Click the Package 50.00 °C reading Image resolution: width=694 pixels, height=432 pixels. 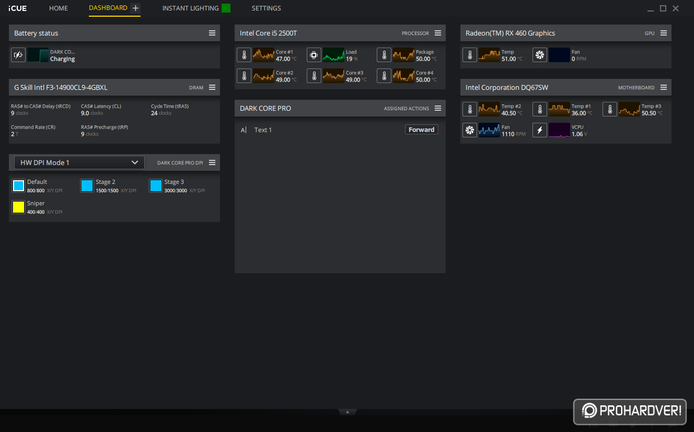(426, 59)
